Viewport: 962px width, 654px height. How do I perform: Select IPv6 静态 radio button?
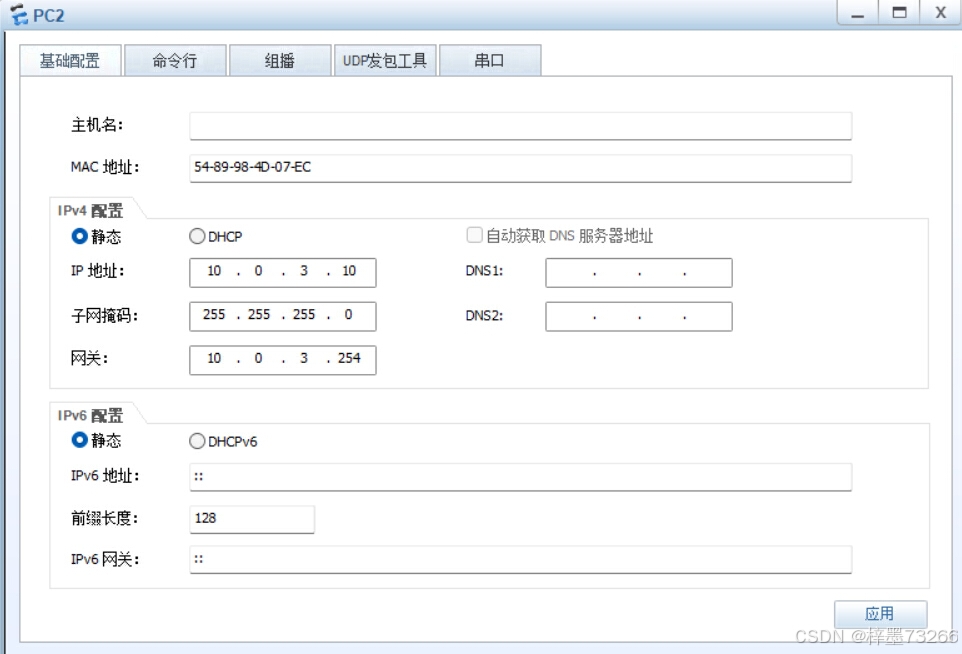pyautogui.click(x=79, y=440)
